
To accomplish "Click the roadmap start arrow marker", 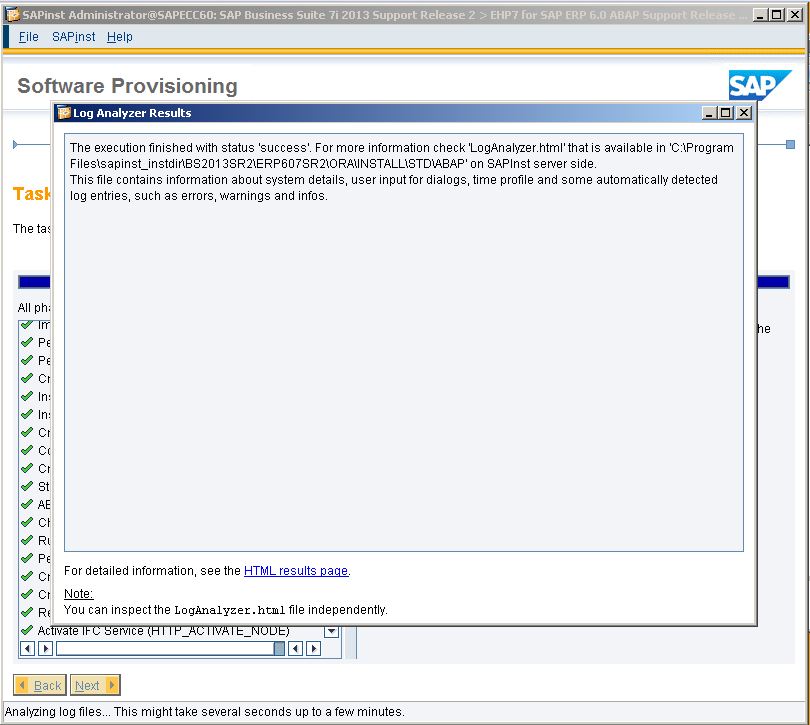I will 15,145.
